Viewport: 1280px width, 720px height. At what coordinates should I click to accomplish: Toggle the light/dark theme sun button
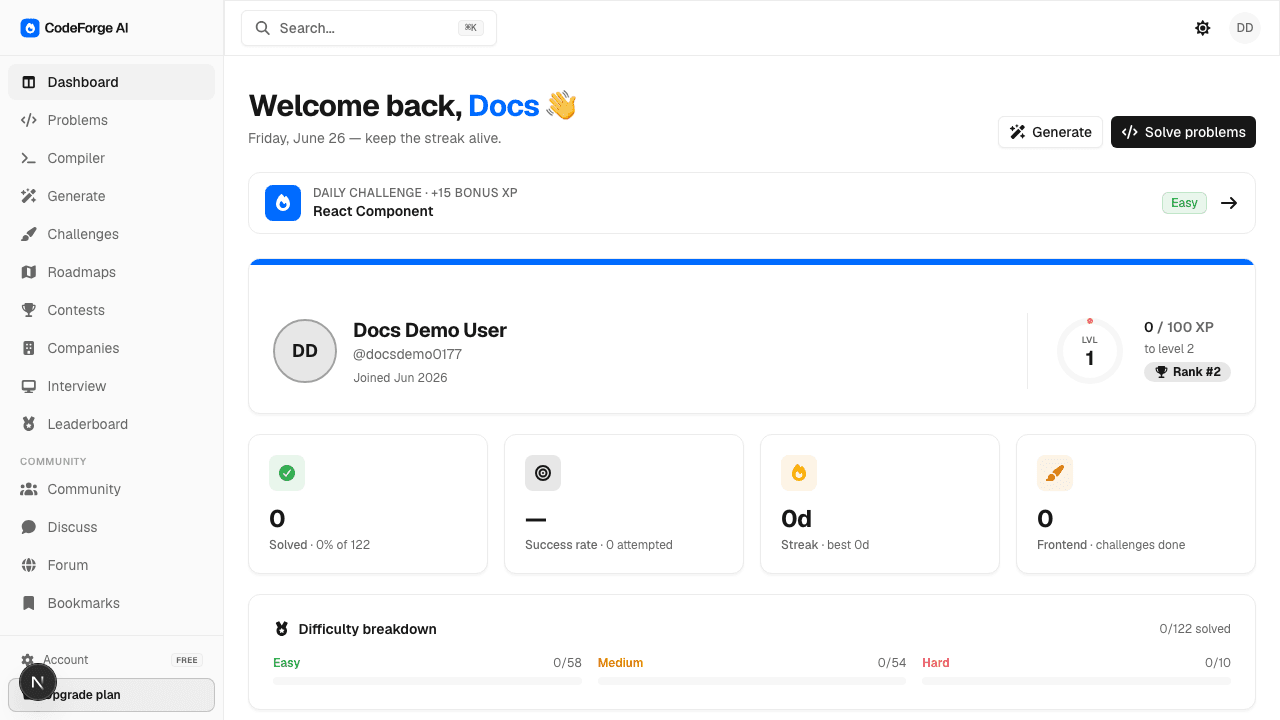click(x=1203, y=28)
